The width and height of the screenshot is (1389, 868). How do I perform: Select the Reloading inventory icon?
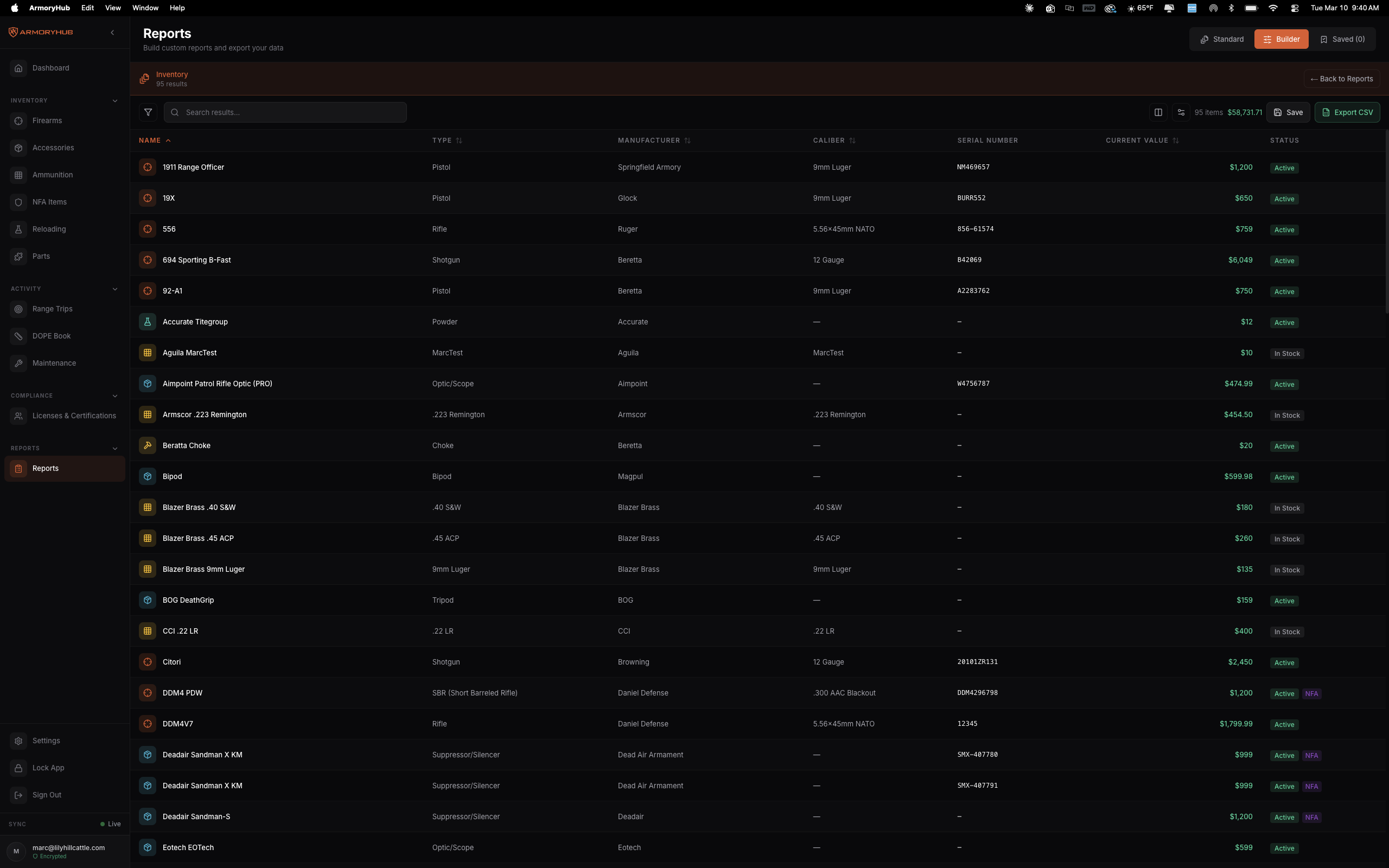pyautogui.click(x=18, y=228)
